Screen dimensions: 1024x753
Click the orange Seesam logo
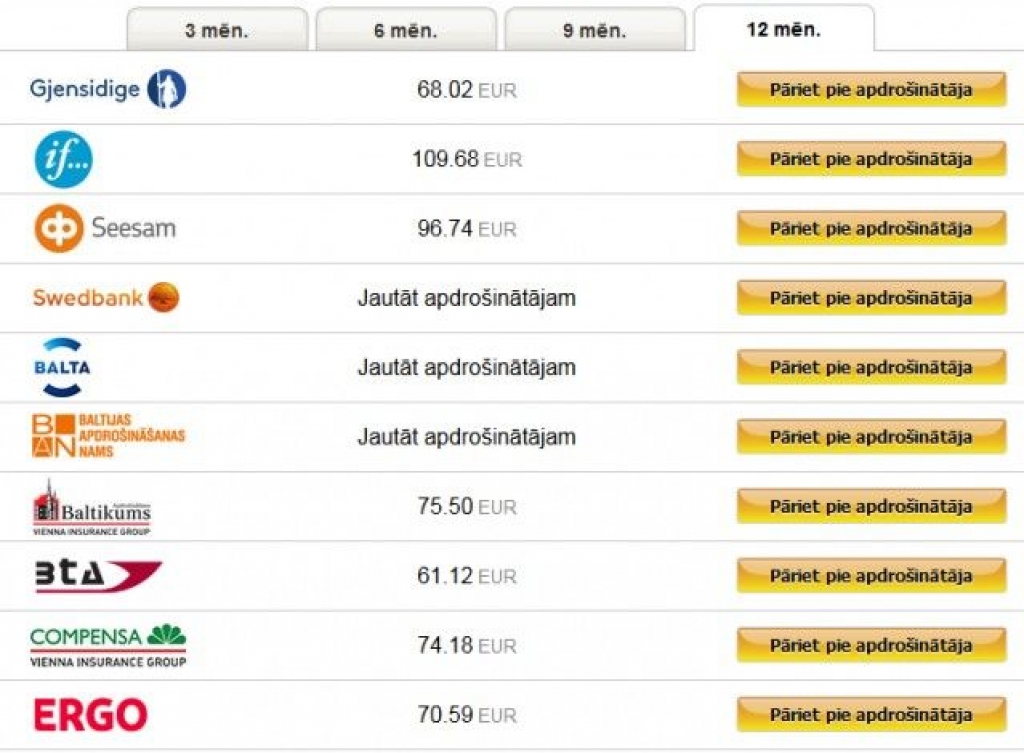tap(105, 228)
